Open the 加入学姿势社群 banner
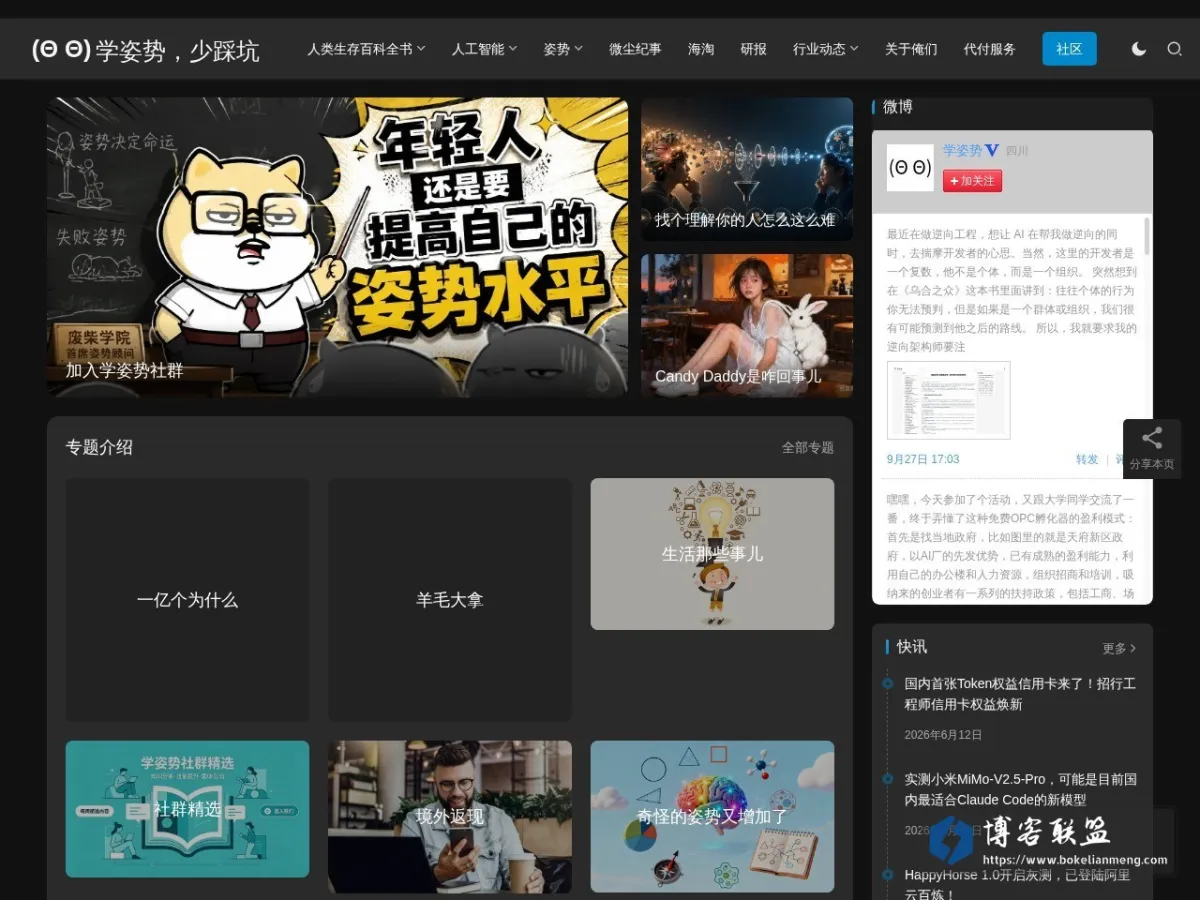 (337, 247)
